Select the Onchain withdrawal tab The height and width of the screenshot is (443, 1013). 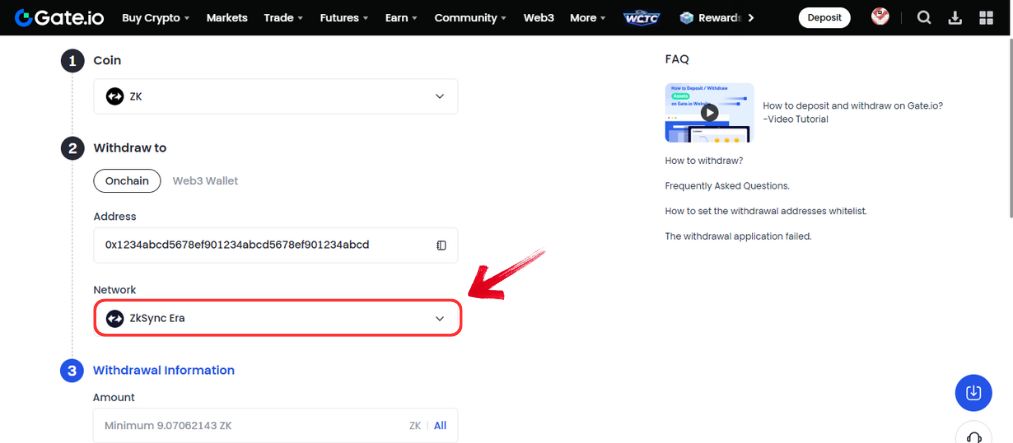tap(127, 181)
